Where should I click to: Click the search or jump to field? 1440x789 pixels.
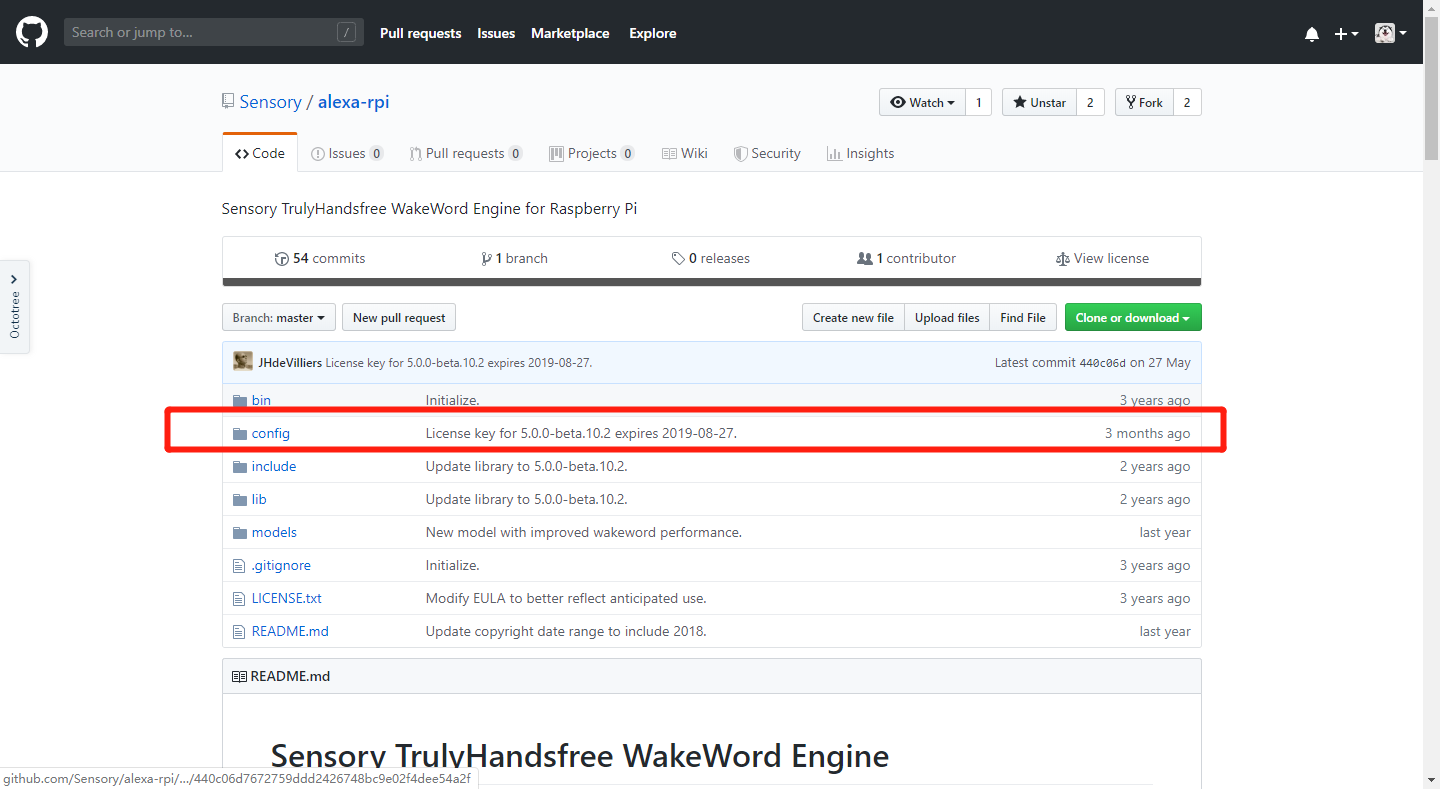point(200,31)
